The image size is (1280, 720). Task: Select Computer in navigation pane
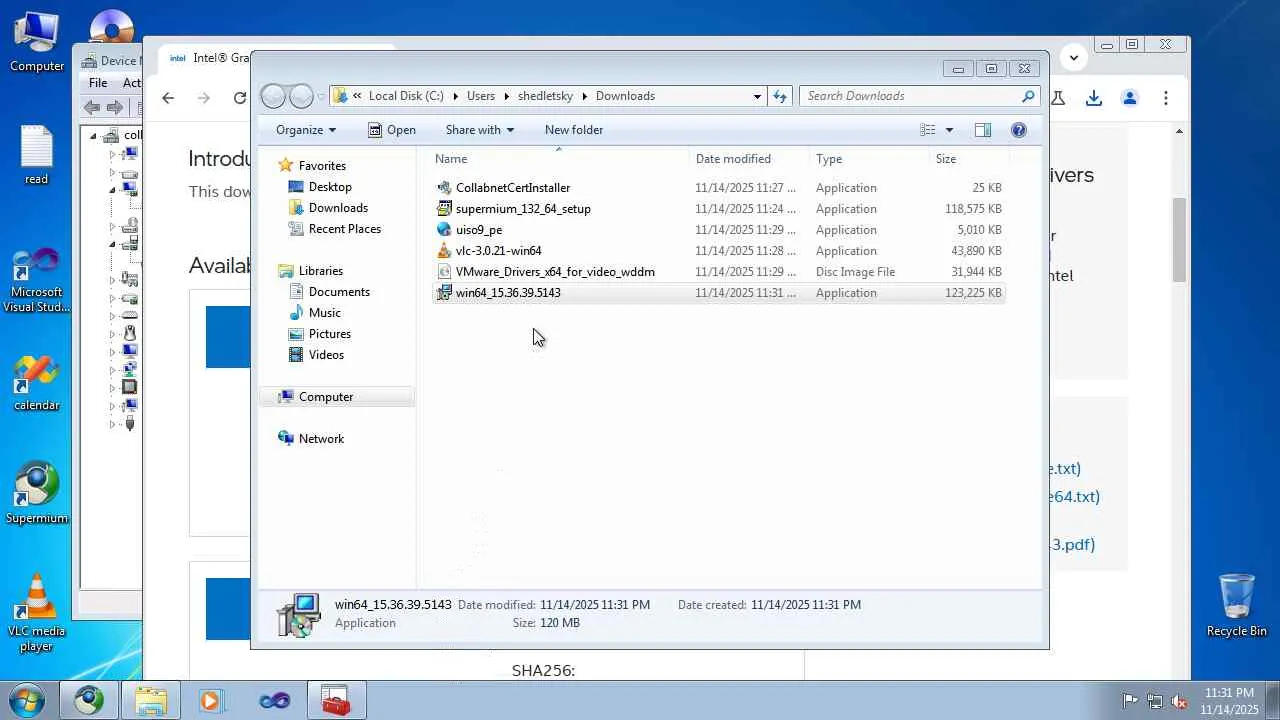pos(336,397)
